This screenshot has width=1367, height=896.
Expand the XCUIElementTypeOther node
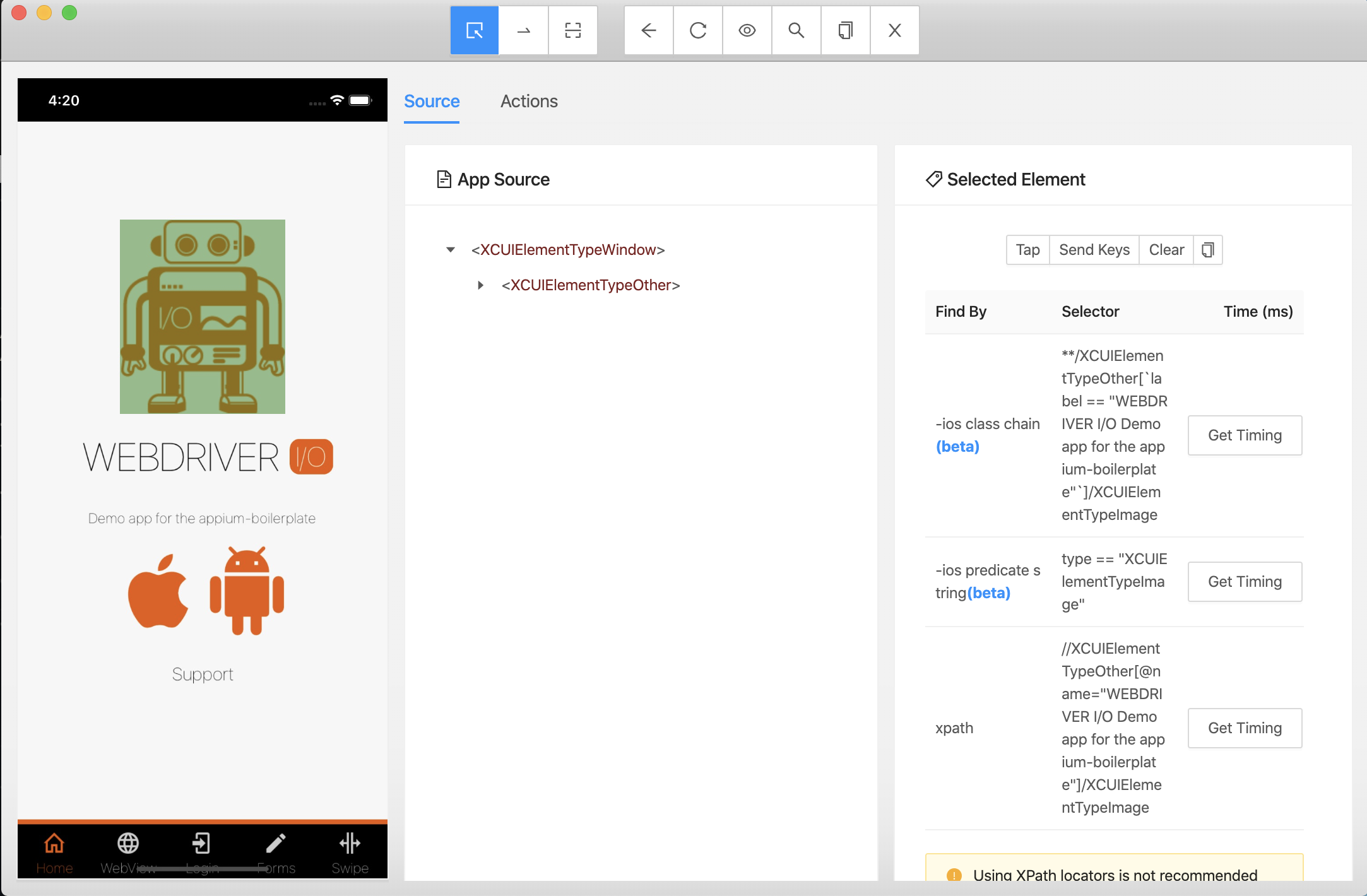pos(481,285)
